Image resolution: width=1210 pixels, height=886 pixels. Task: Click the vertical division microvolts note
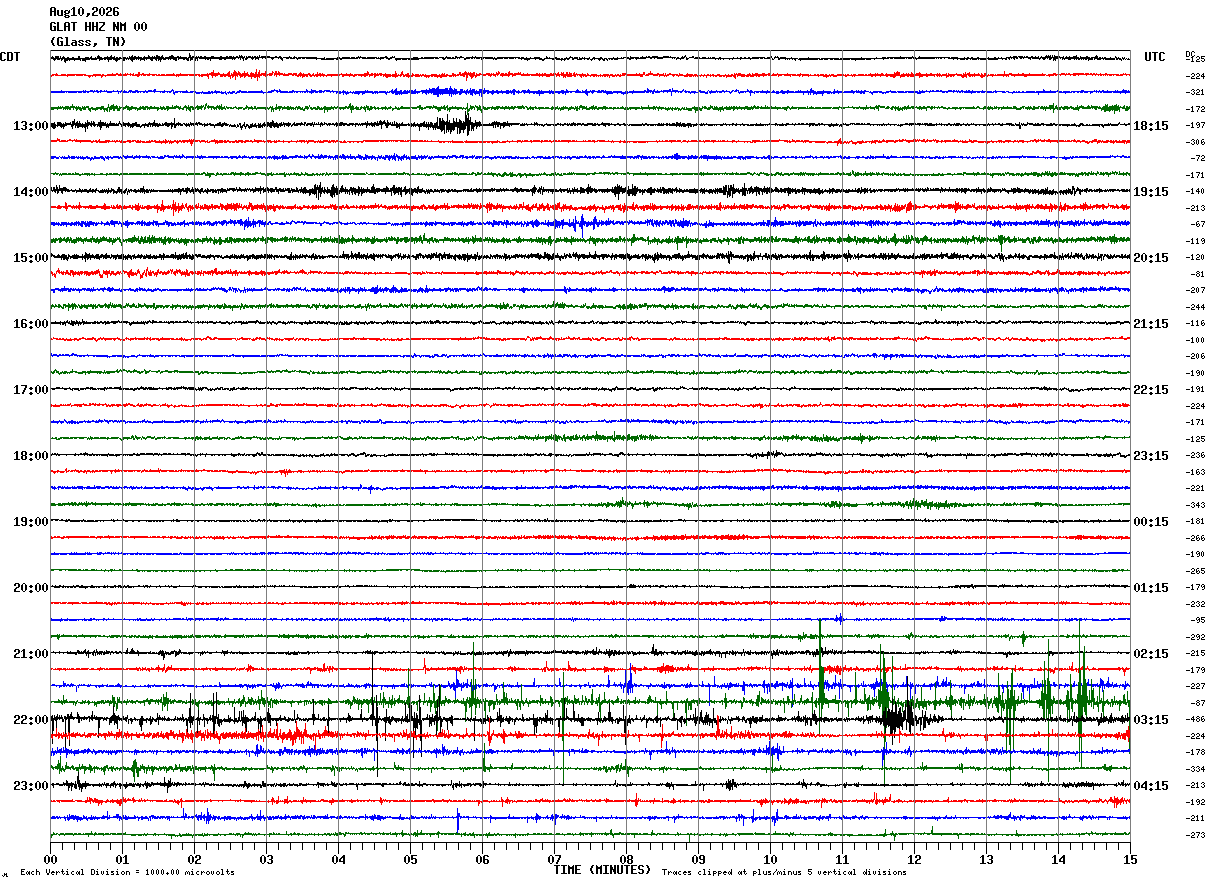[x=127, y=872]
